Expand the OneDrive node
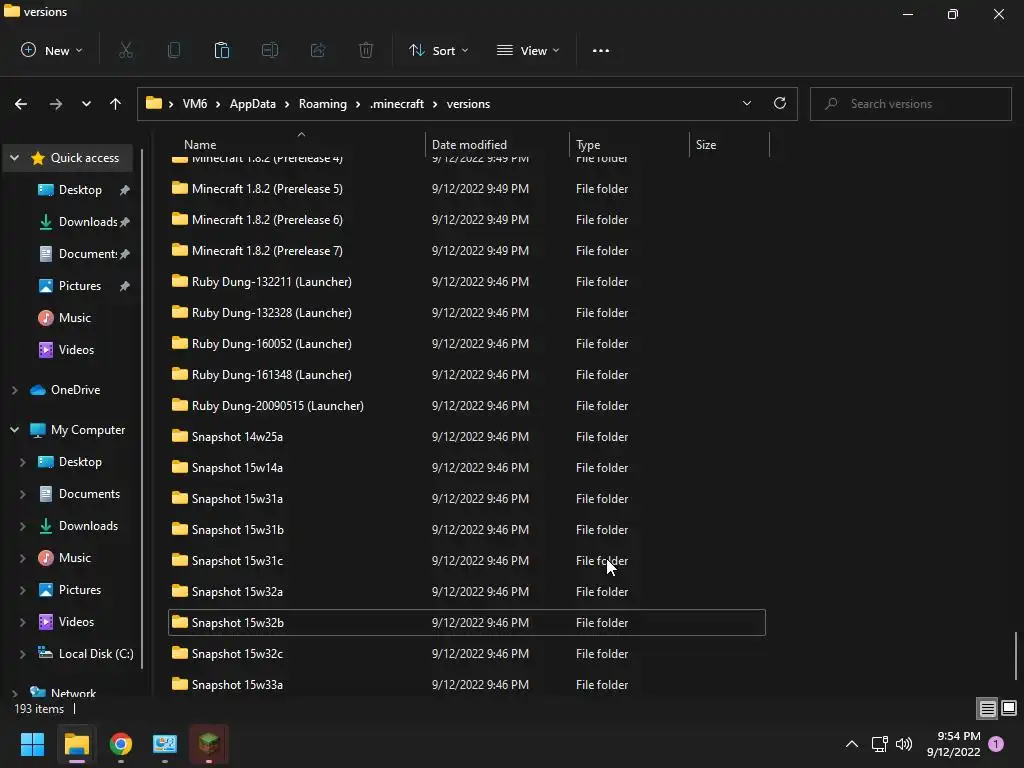 tap(14, 390)
